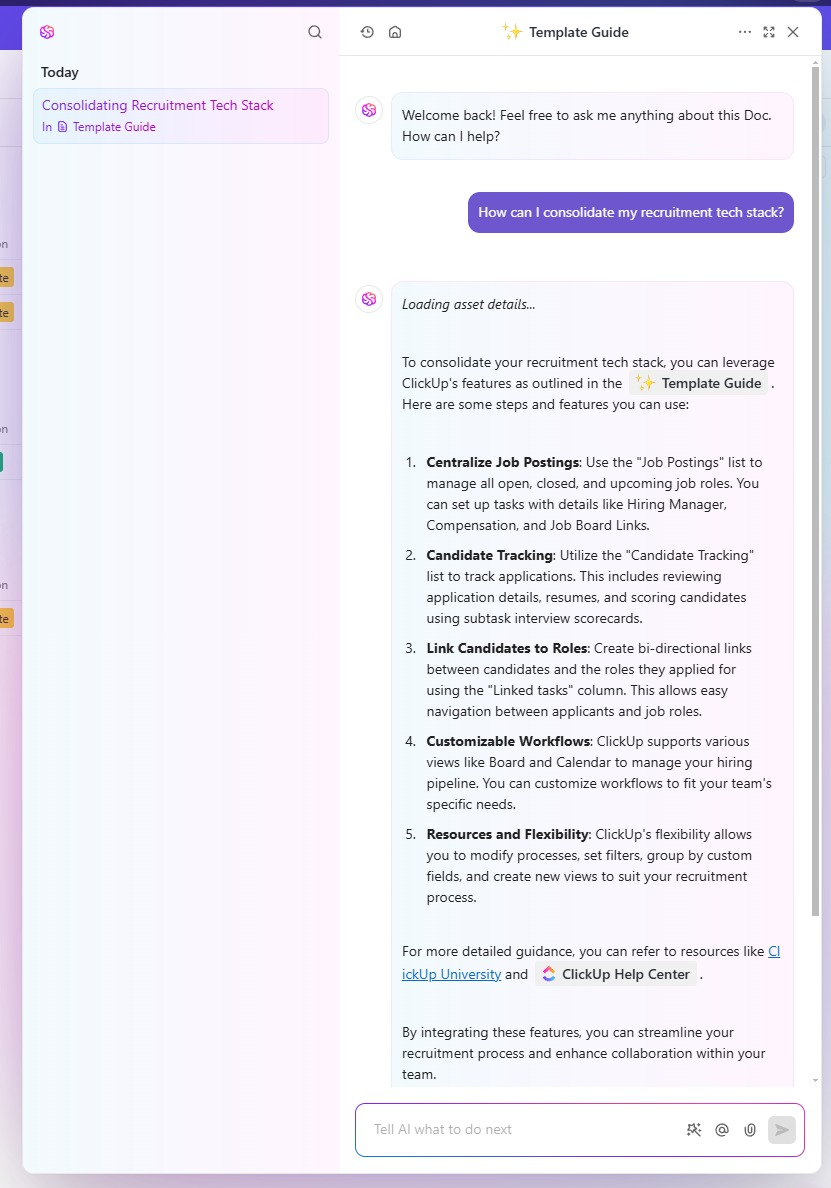Click the 'Customizable Workflows' heading
This screenshot has height=1188, width=831.
click(508, 742)
